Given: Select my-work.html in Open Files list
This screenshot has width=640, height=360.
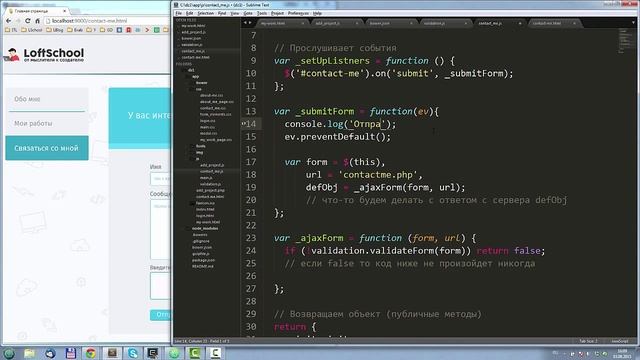Looking at the screenshot, I should pyautogui.click(x=193, y=26).
